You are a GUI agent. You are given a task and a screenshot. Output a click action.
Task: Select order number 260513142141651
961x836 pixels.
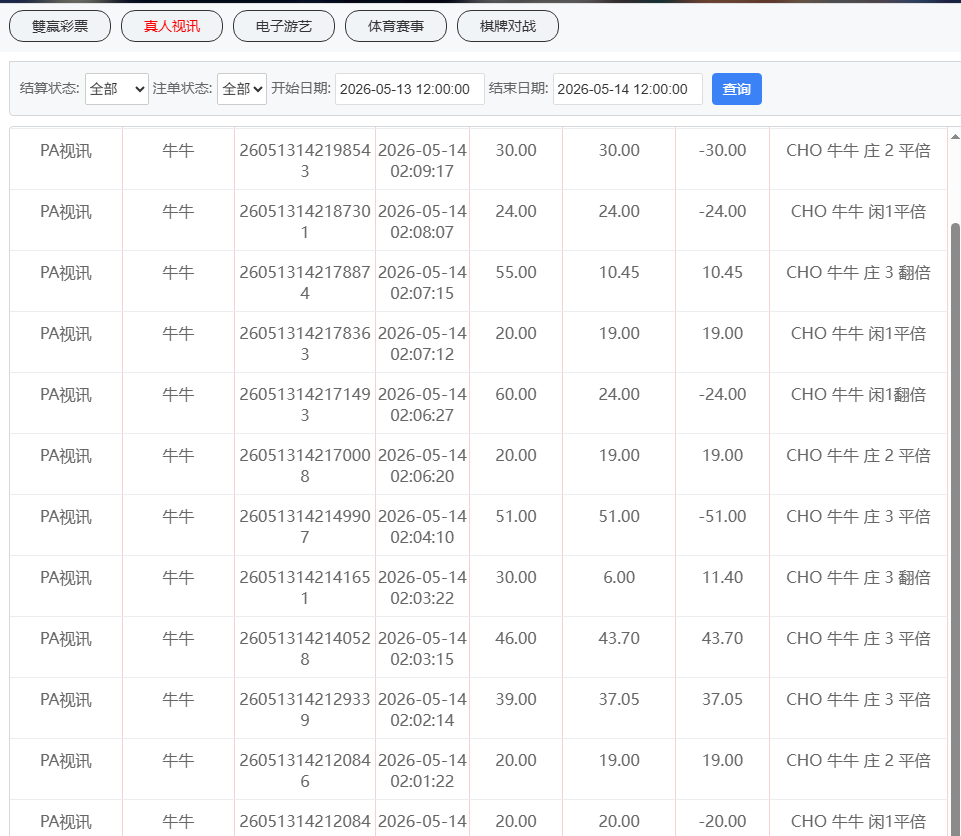[305, 588]
